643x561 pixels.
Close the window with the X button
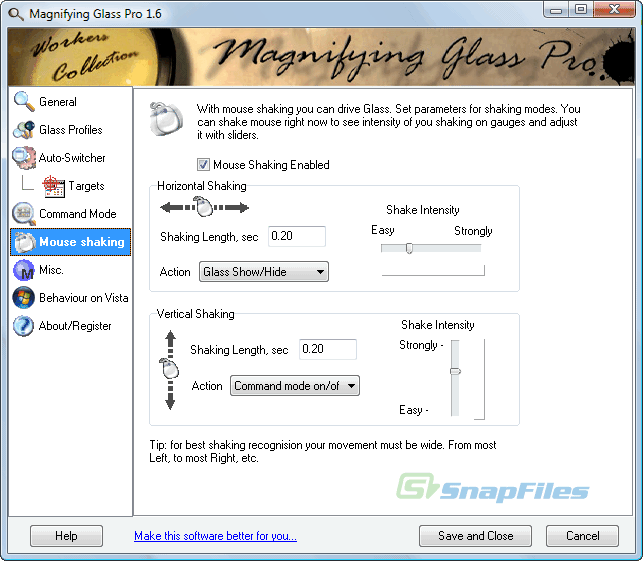click(x=614, y=9)
